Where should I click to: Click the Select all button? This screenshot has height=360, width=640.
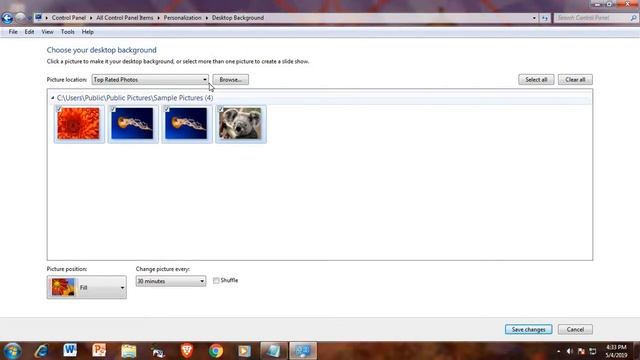tap(536, 80)
